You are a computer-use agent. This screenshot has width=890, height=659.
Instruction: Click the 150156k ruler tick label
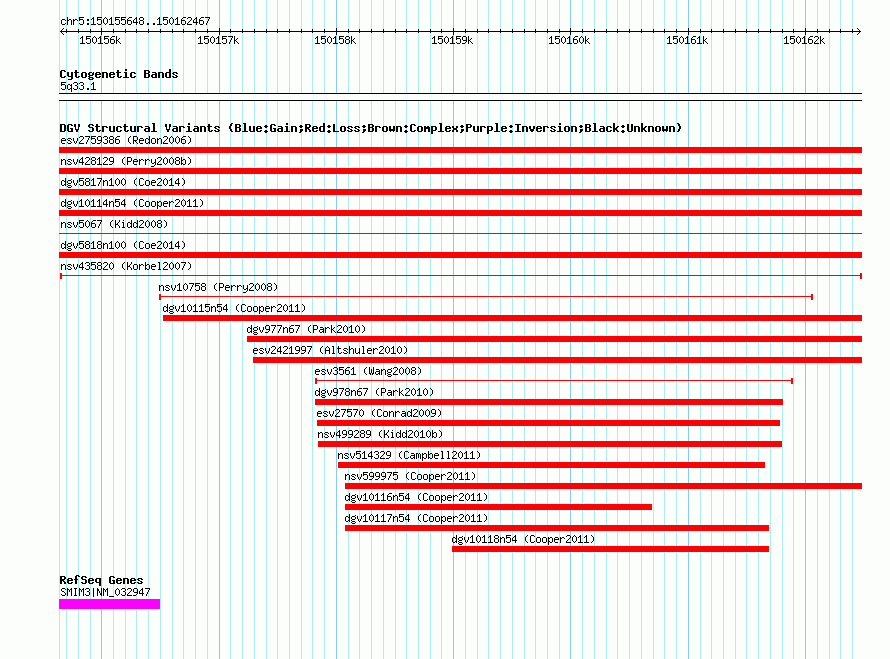[100, 40]
